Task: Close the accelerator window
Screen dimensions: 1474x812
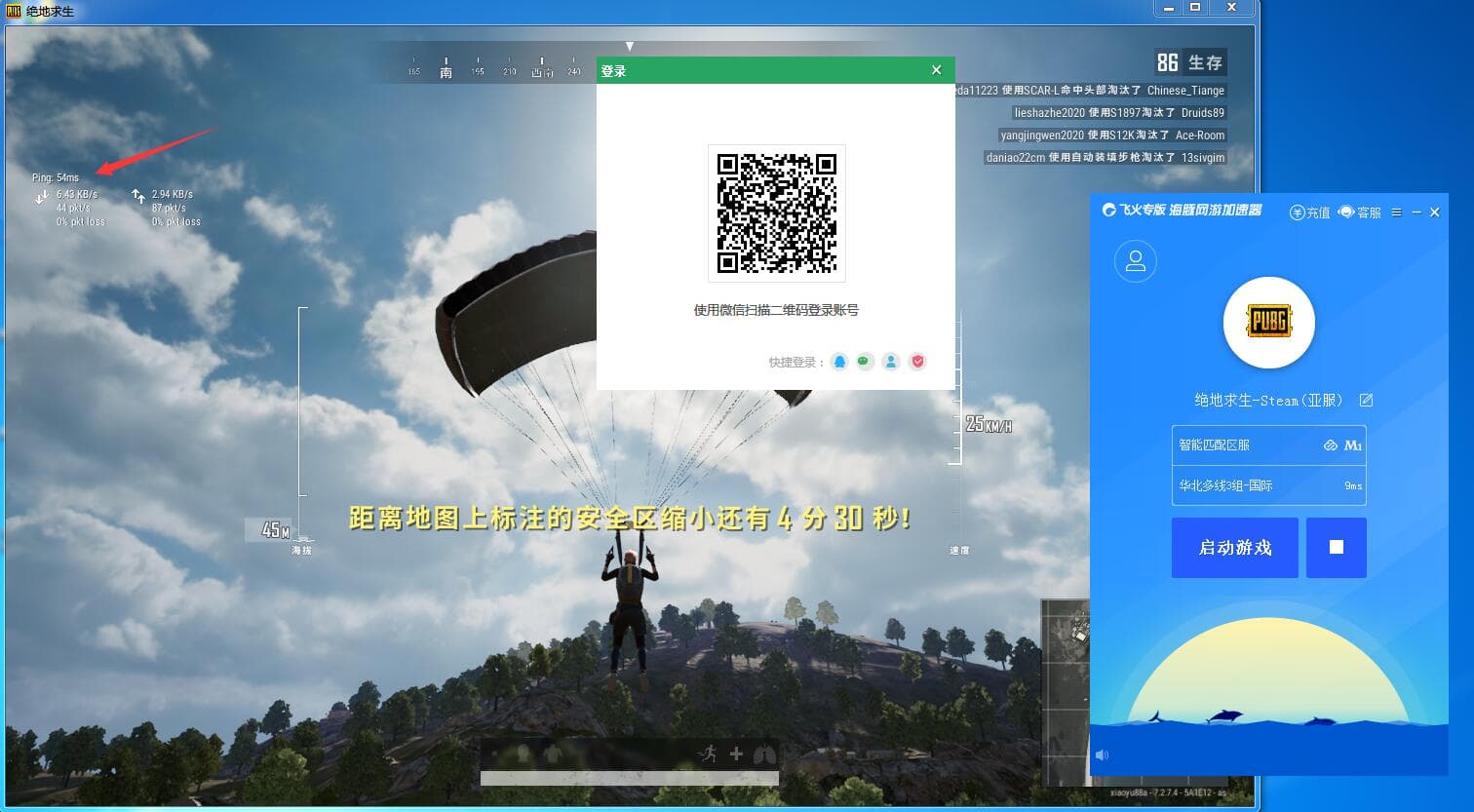Action: pos(1435,212)
